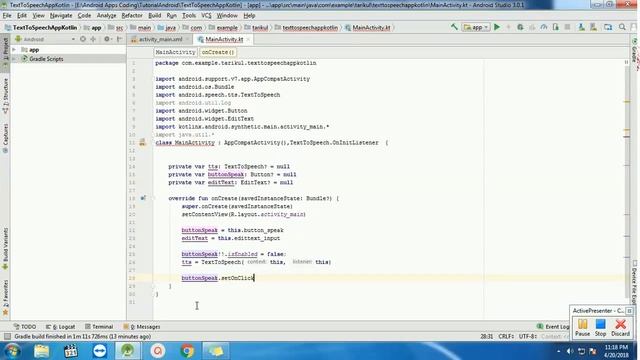Open Chrome from the taskbar
Screen dimensions: 640x360
[187, 351]
